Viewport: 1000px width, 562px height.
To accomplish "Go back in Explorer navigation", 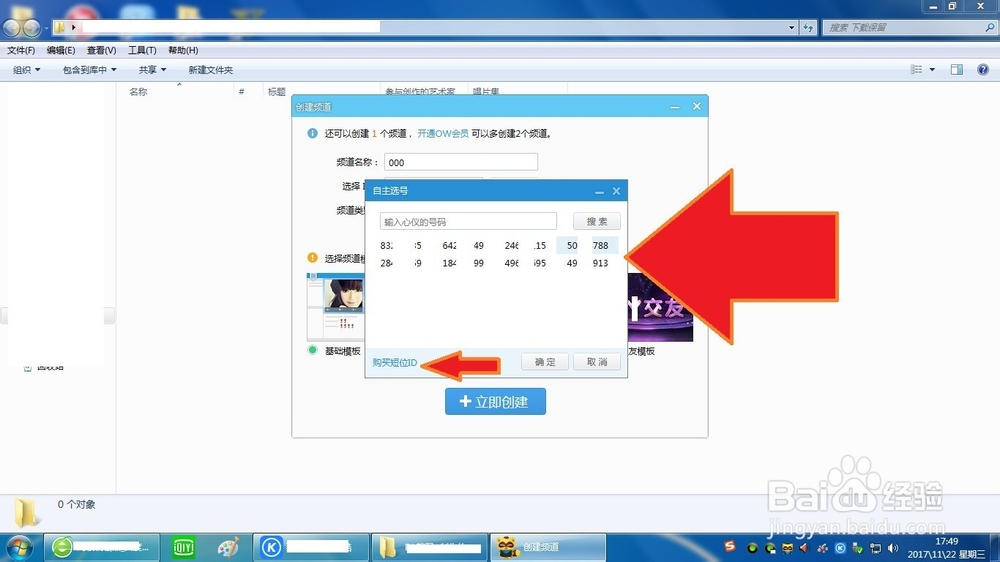I will coord(11,27).
